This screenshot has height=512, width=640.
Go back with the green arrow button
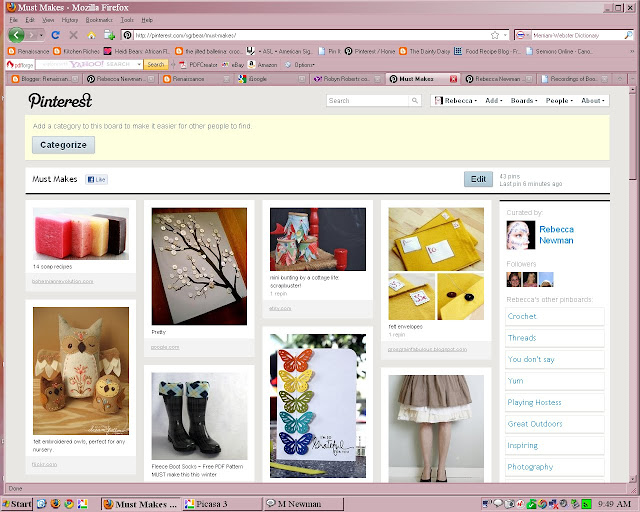(x=16, y=35)
